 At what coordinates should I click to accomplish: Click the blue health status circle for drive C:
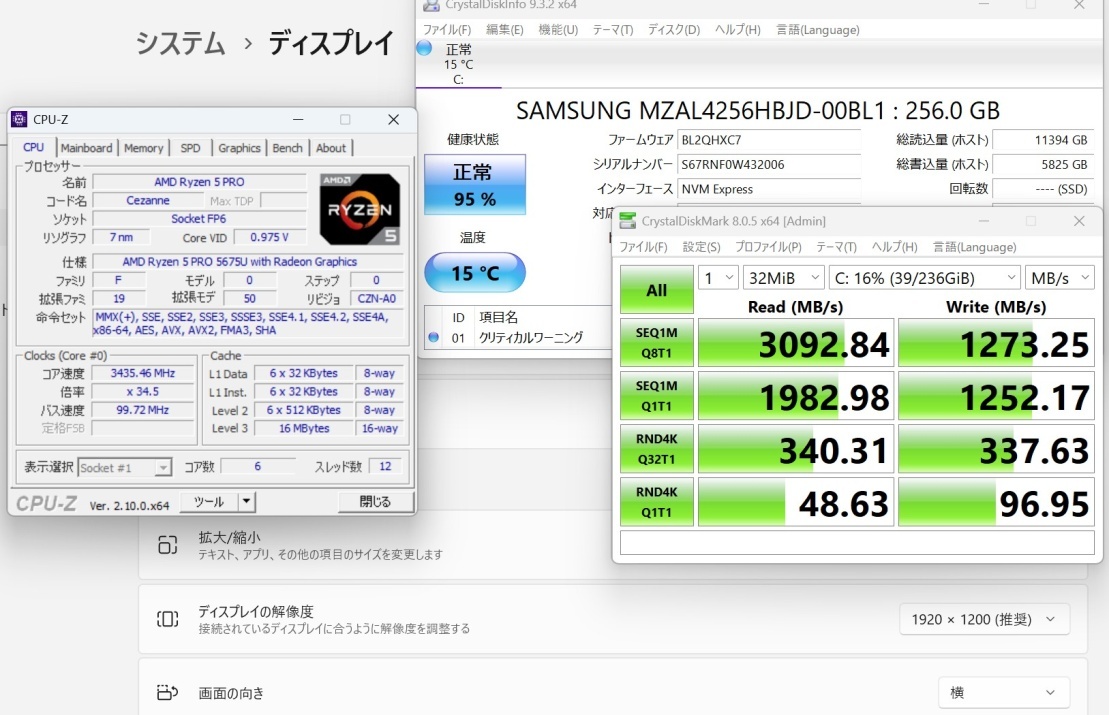click(x=424, y=48)
